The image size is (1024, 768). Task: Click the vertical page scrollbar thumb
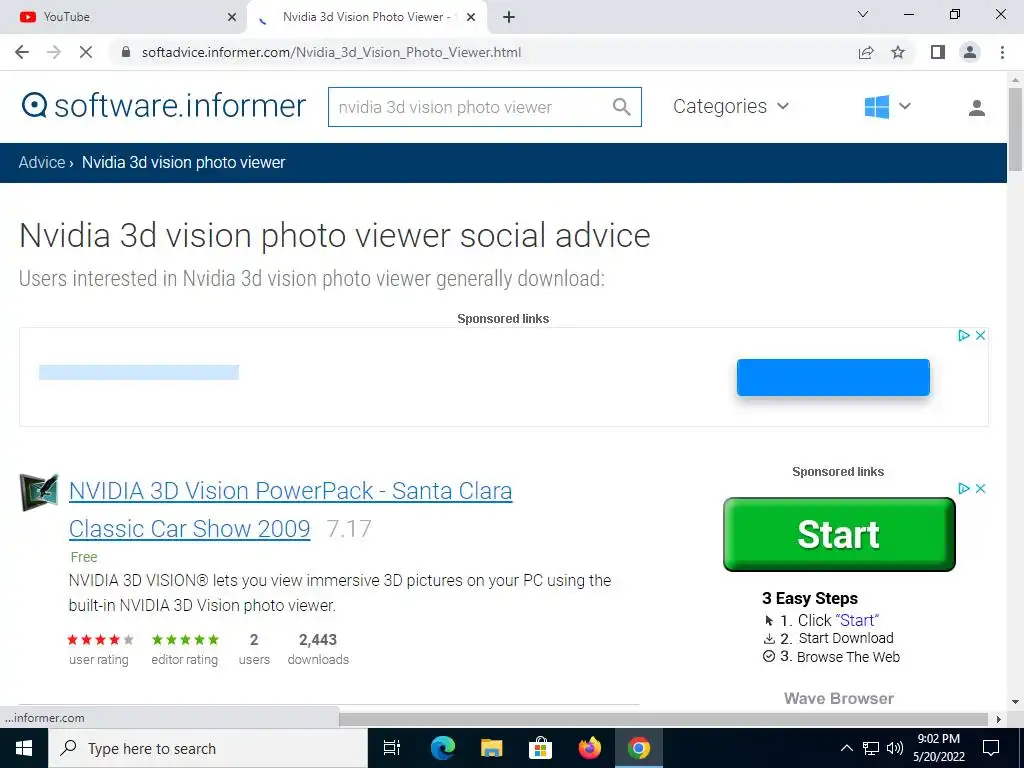(1016, 128)
